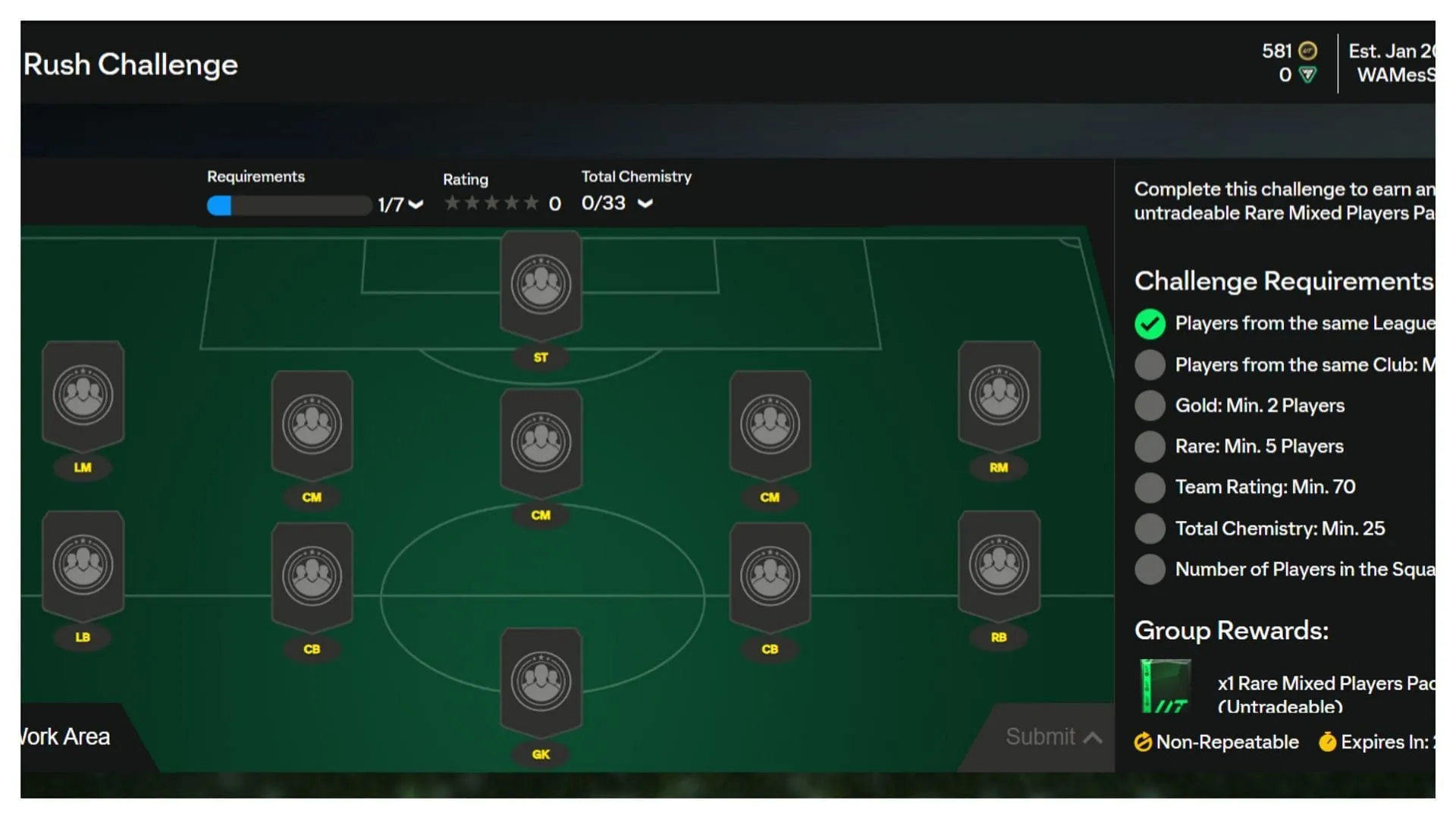This screenshot has width=1456, height=819.
Task: Toggle the green checkmark league requirement
Action: pyautogui.click(x=1149, y=322)
